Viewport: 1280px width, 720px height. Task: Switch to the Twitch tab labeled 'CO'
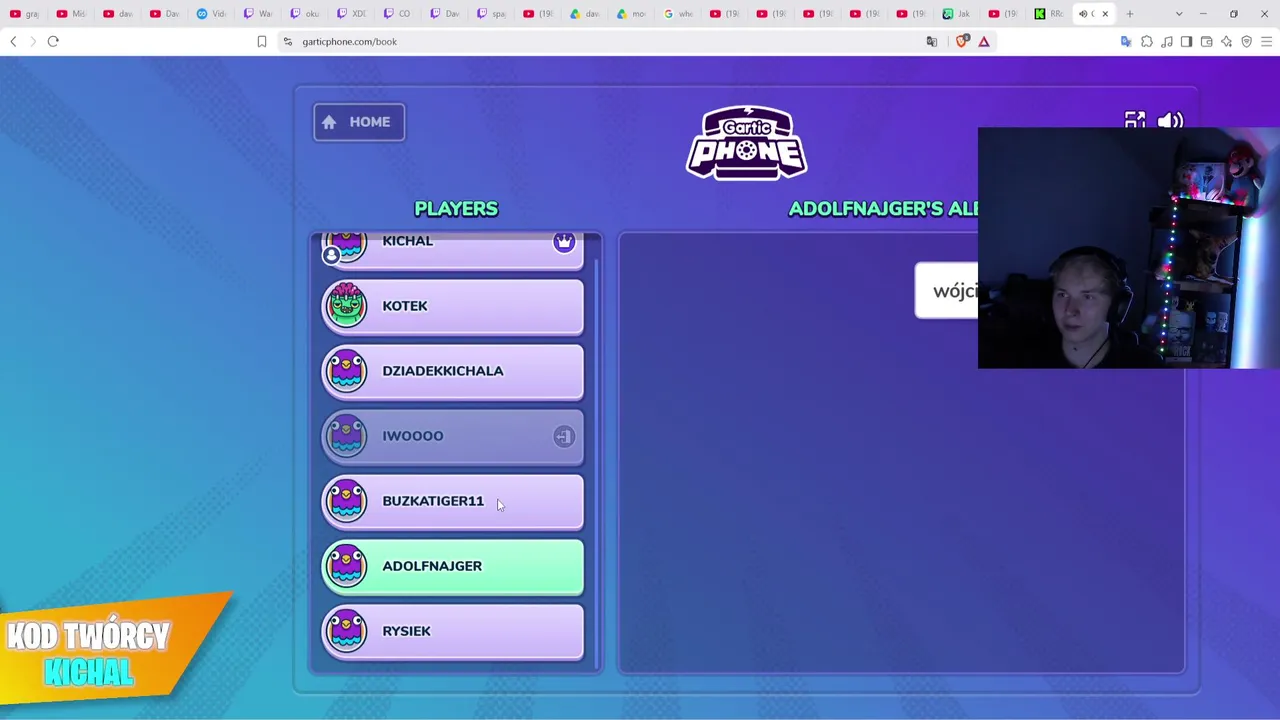tap(398, 14)
